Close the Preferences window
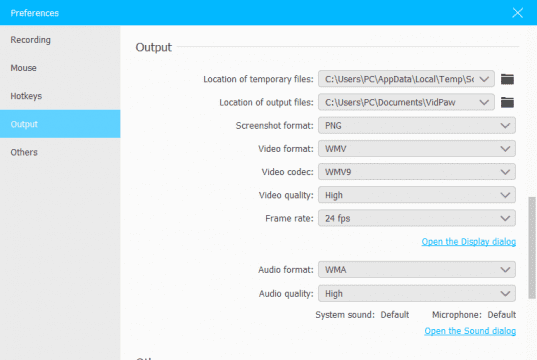 point(517,13)
